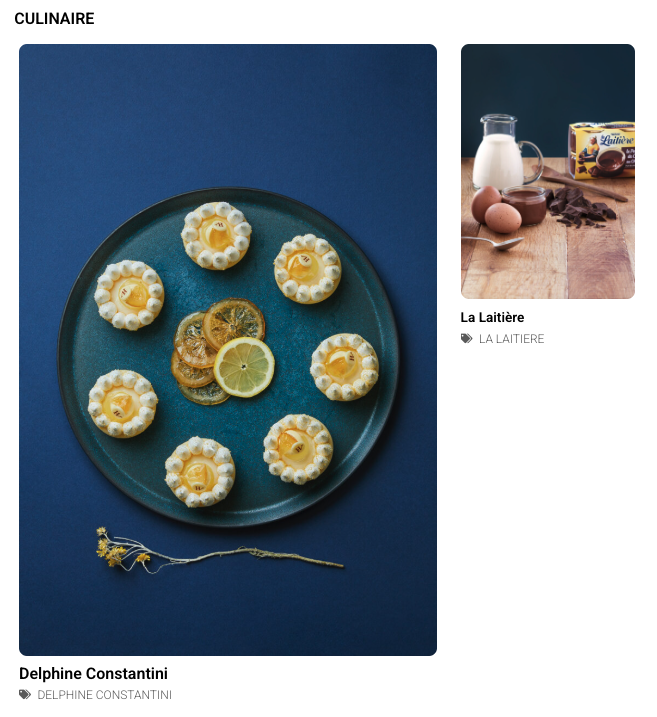Viewport: 657px width, 717px height.
Task: Select the DELPHINE CONSTANTINI tag link
Action: tap(105, 695)
